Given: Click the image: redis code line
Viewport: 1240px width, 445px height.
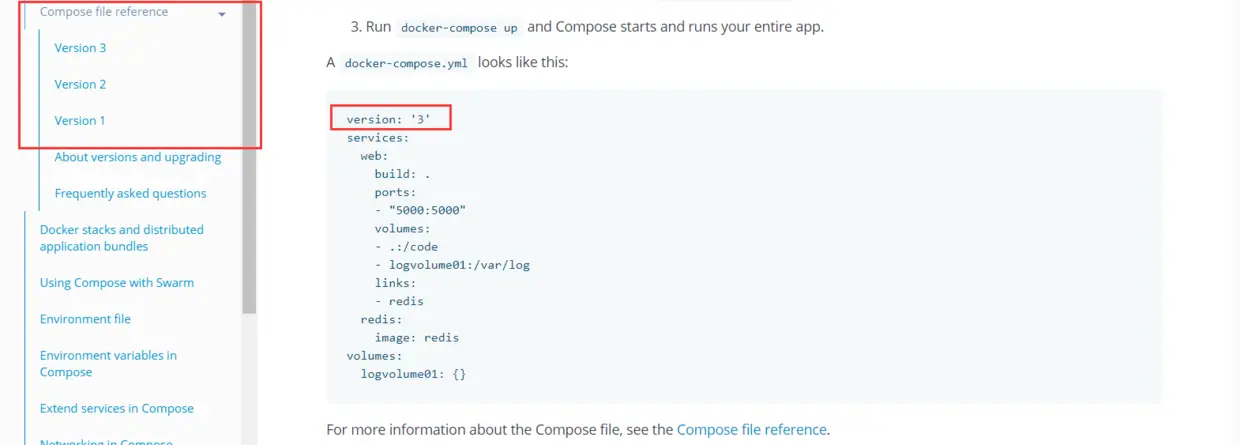Looking at the screenshot, I should click(417, 337).
